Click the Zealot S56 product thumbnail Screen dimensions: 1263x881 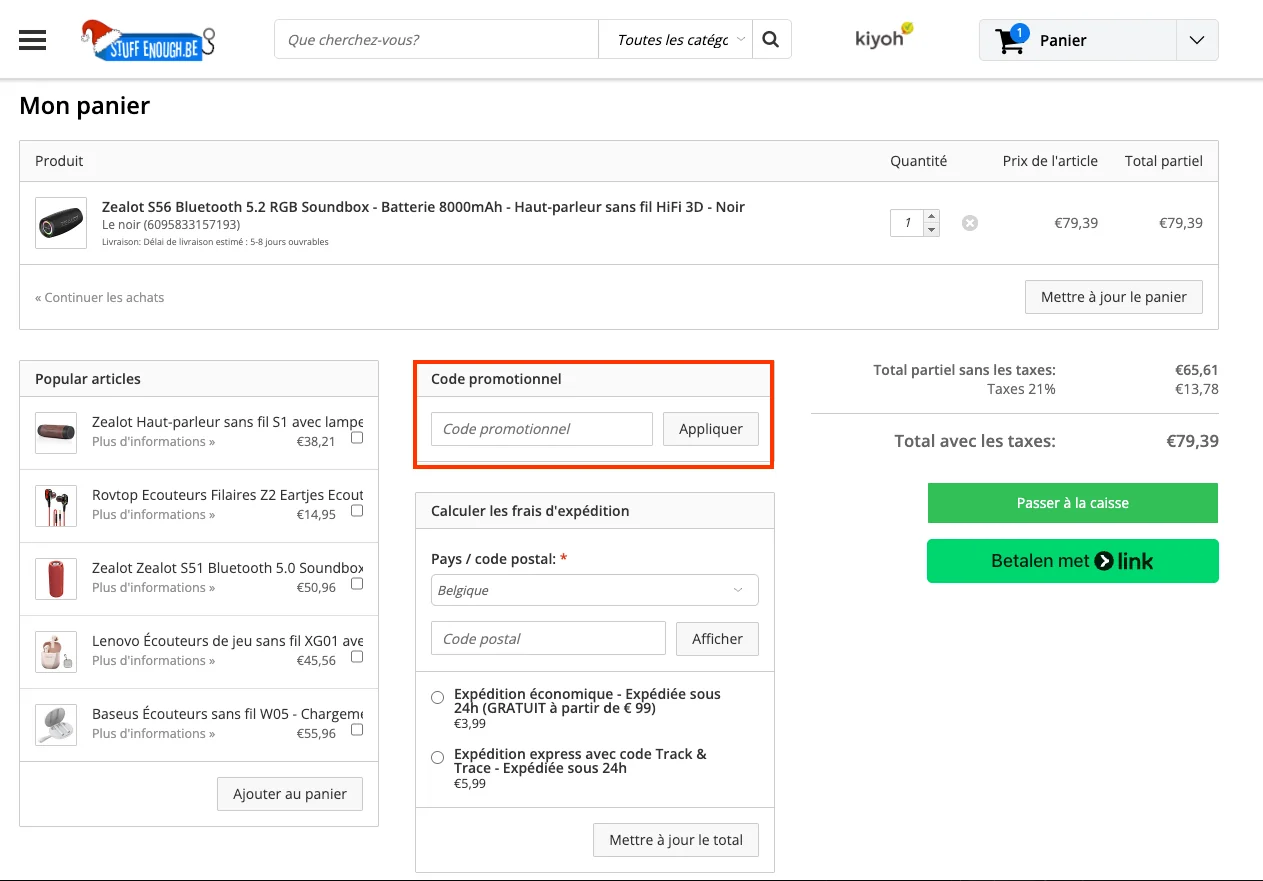coord(61,222)
